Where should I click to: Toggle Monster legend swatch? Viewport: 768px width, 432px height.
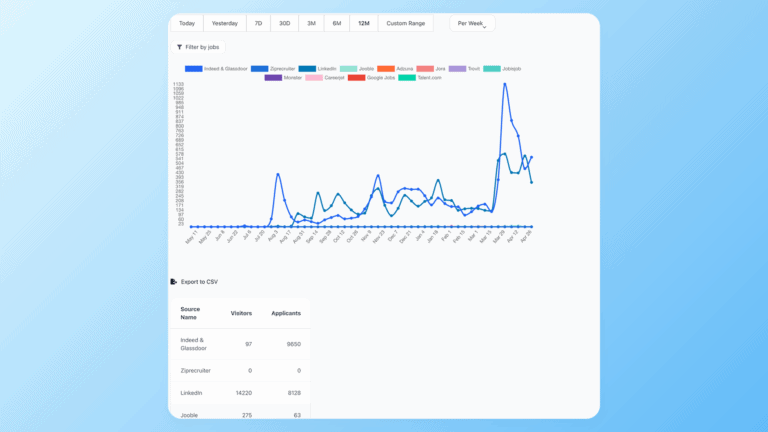(x=273, y=78)
